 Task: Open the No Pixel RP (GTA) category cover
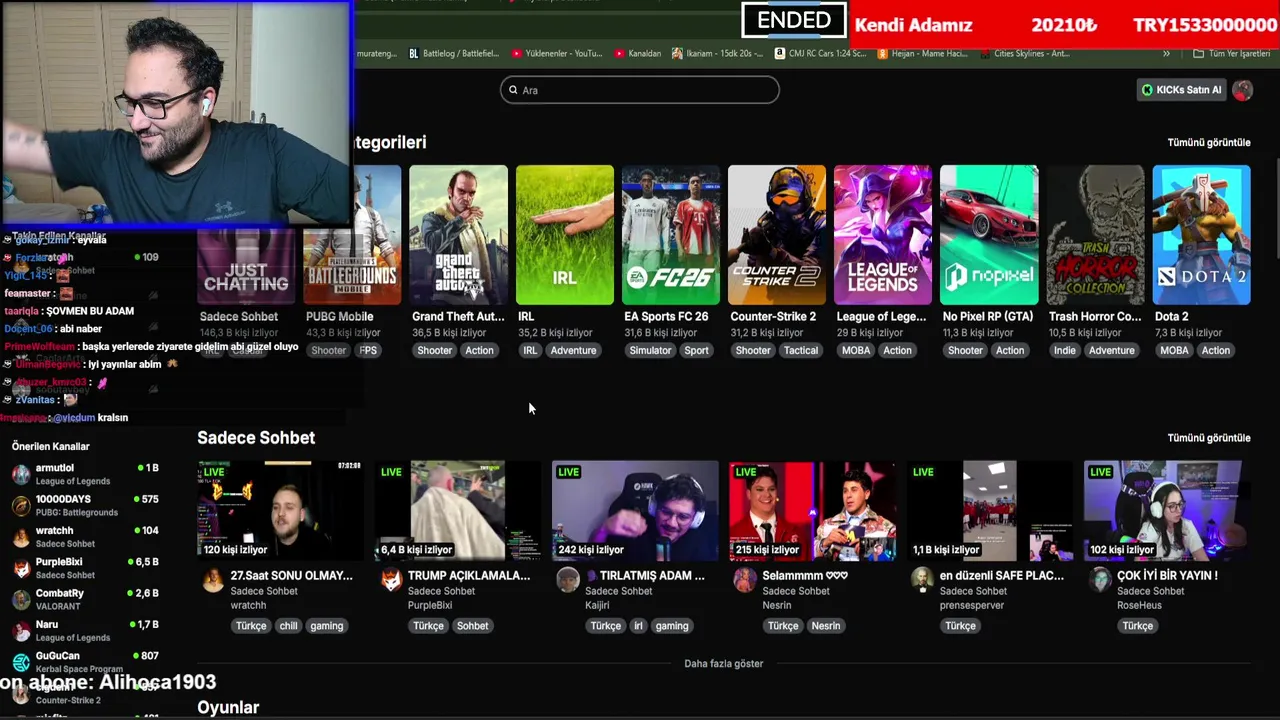tap(989, 235)
